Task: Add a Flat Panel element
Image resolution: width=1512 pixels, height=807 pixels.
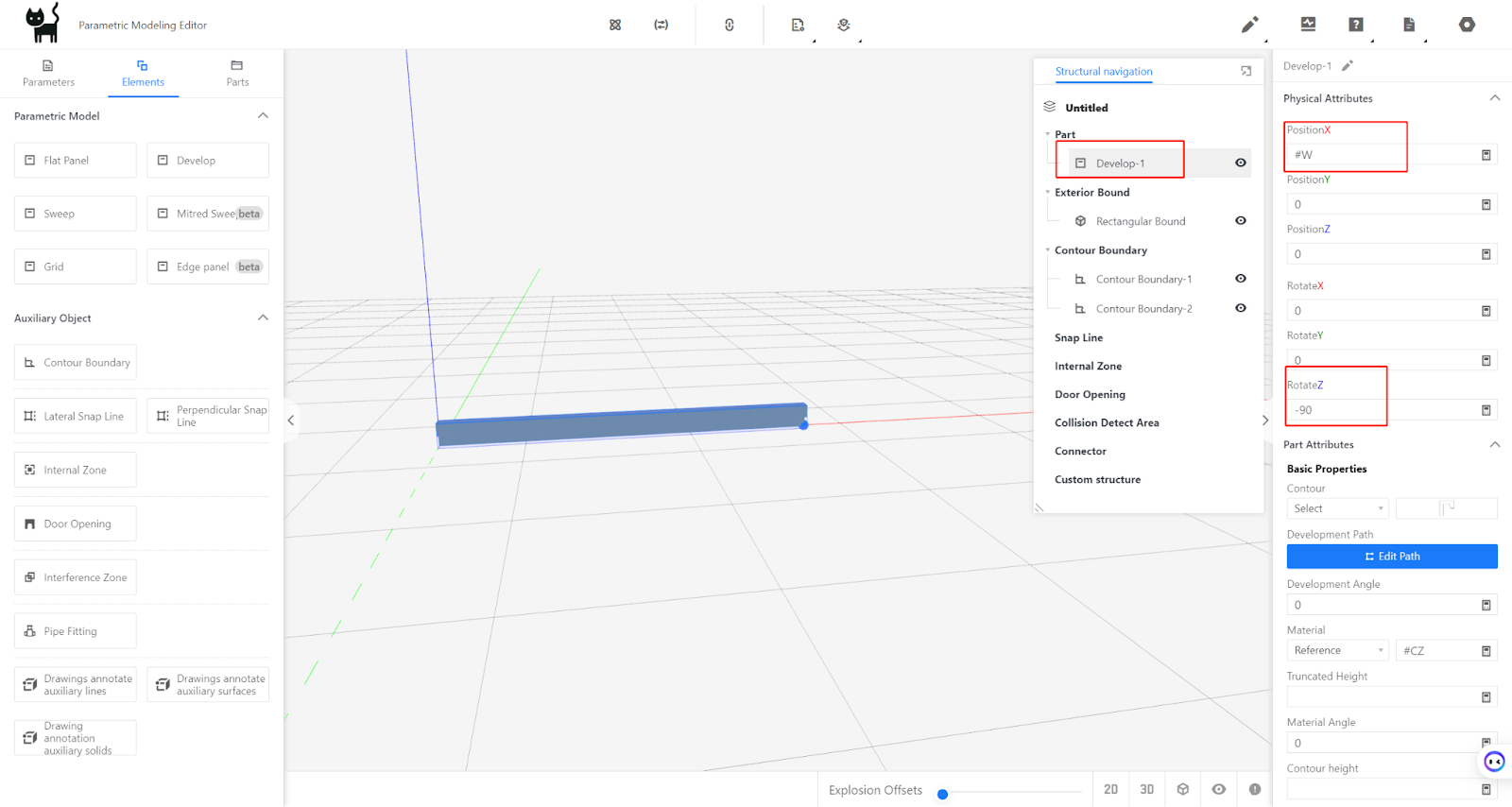Action: coord(76,161)
